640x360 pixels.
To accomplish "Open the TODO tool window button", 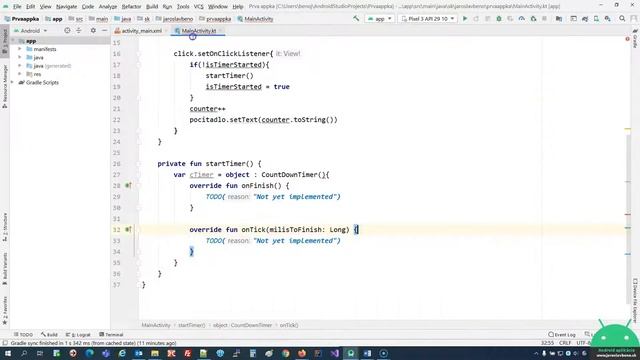I will (23, 335).
